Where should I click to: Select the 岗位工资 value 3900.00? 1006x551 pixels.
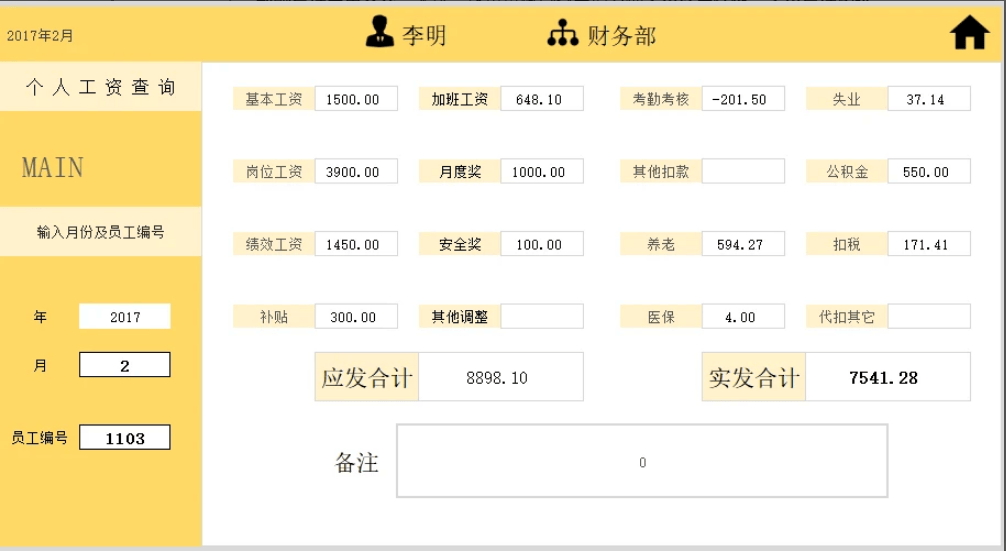pyautogui.click(x=356, y=171)
